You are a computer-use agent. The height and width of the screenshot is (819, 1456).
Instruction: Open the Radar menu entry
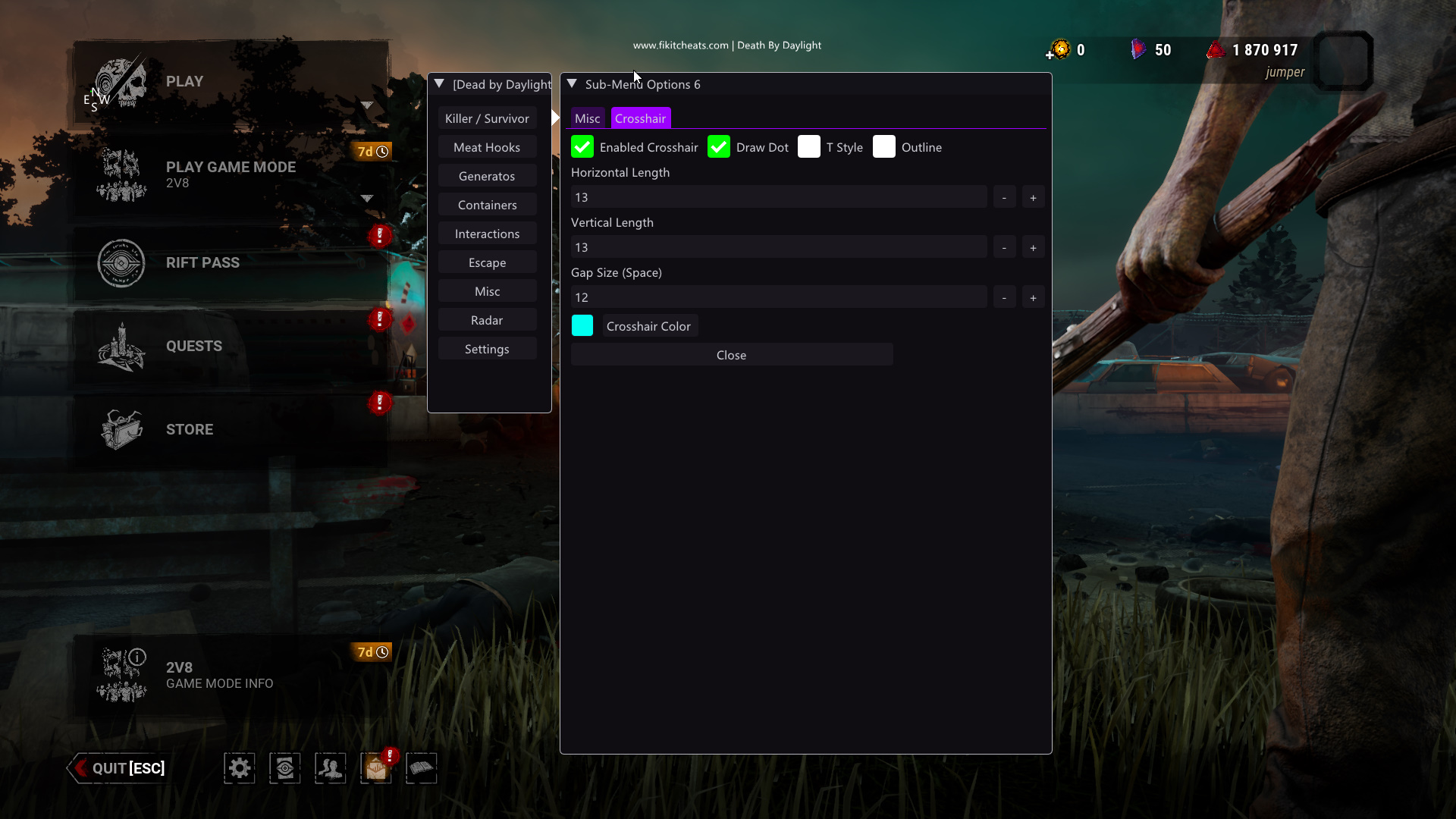[x=487, y=320]
